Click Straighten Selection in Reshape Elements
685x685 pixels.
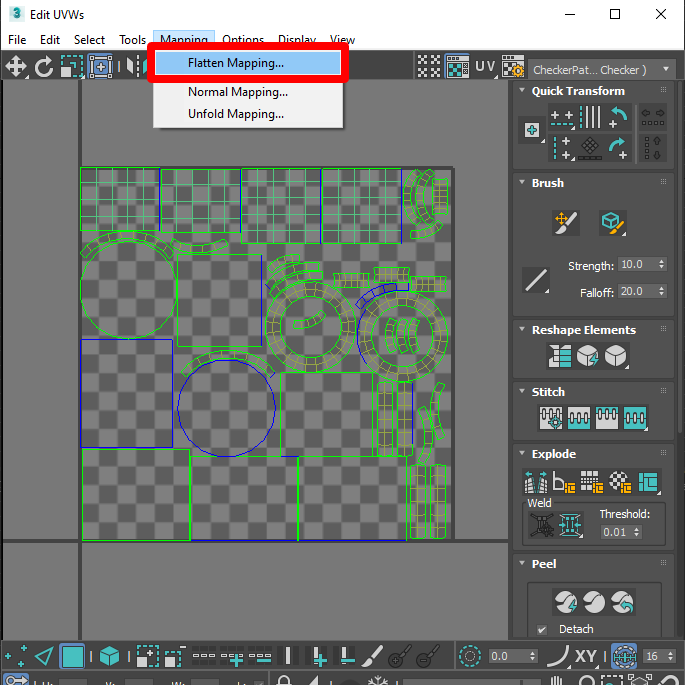click(x=560, y=356)
